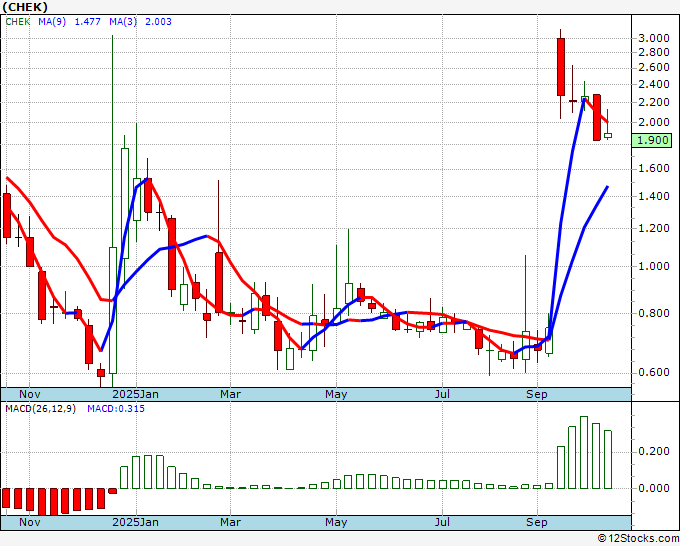Click the MA(3) legend label
The width and height of the screenshot is (680, 546).
coord(123,22)
